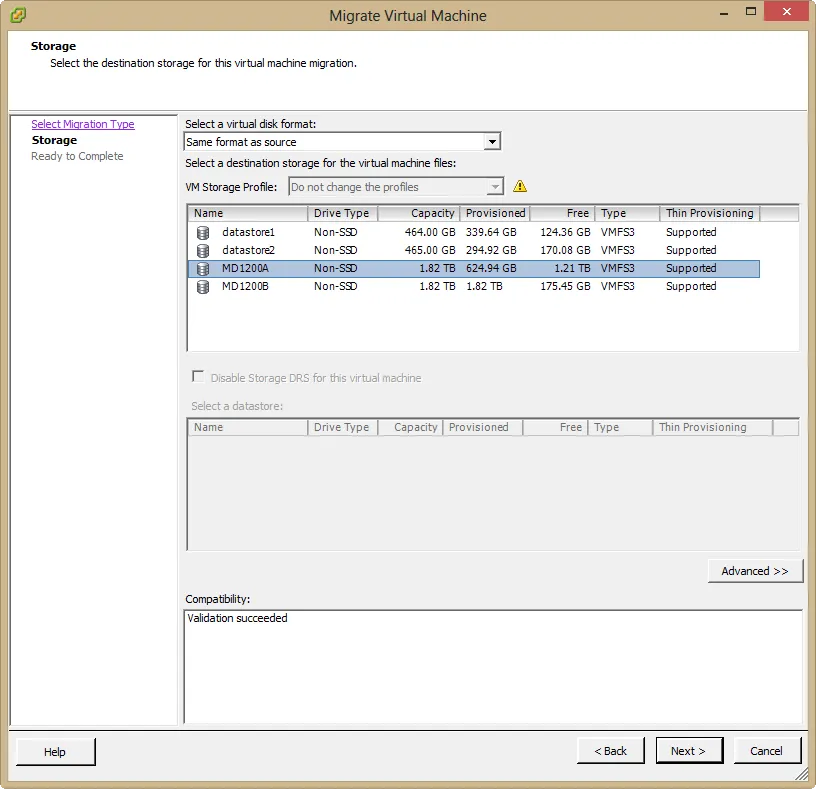816x789 pixels.
Task: Toggle Disable Storage DRS checkbox
Action: [198, 377]
